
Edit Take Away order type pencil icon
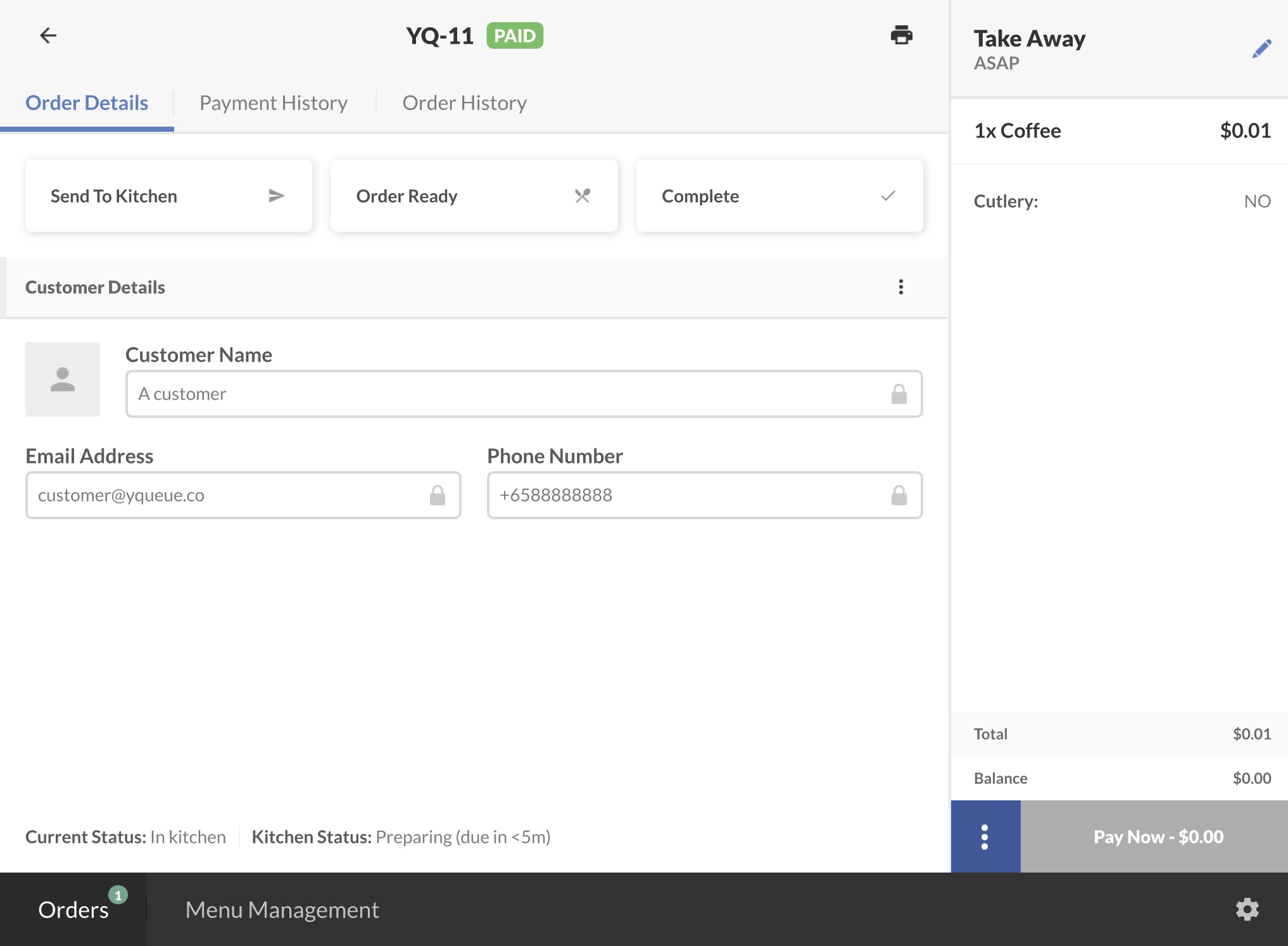point(1261,49)
